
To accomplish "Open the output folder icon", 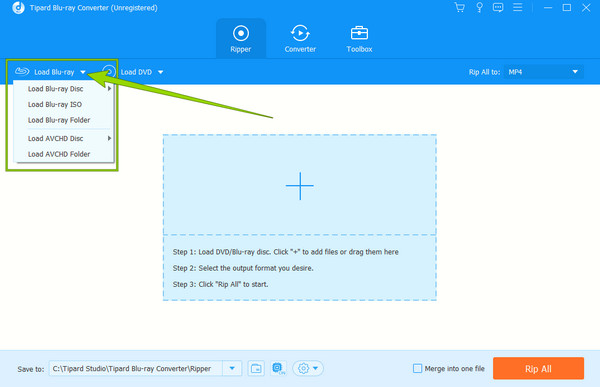I will point(256,369).
